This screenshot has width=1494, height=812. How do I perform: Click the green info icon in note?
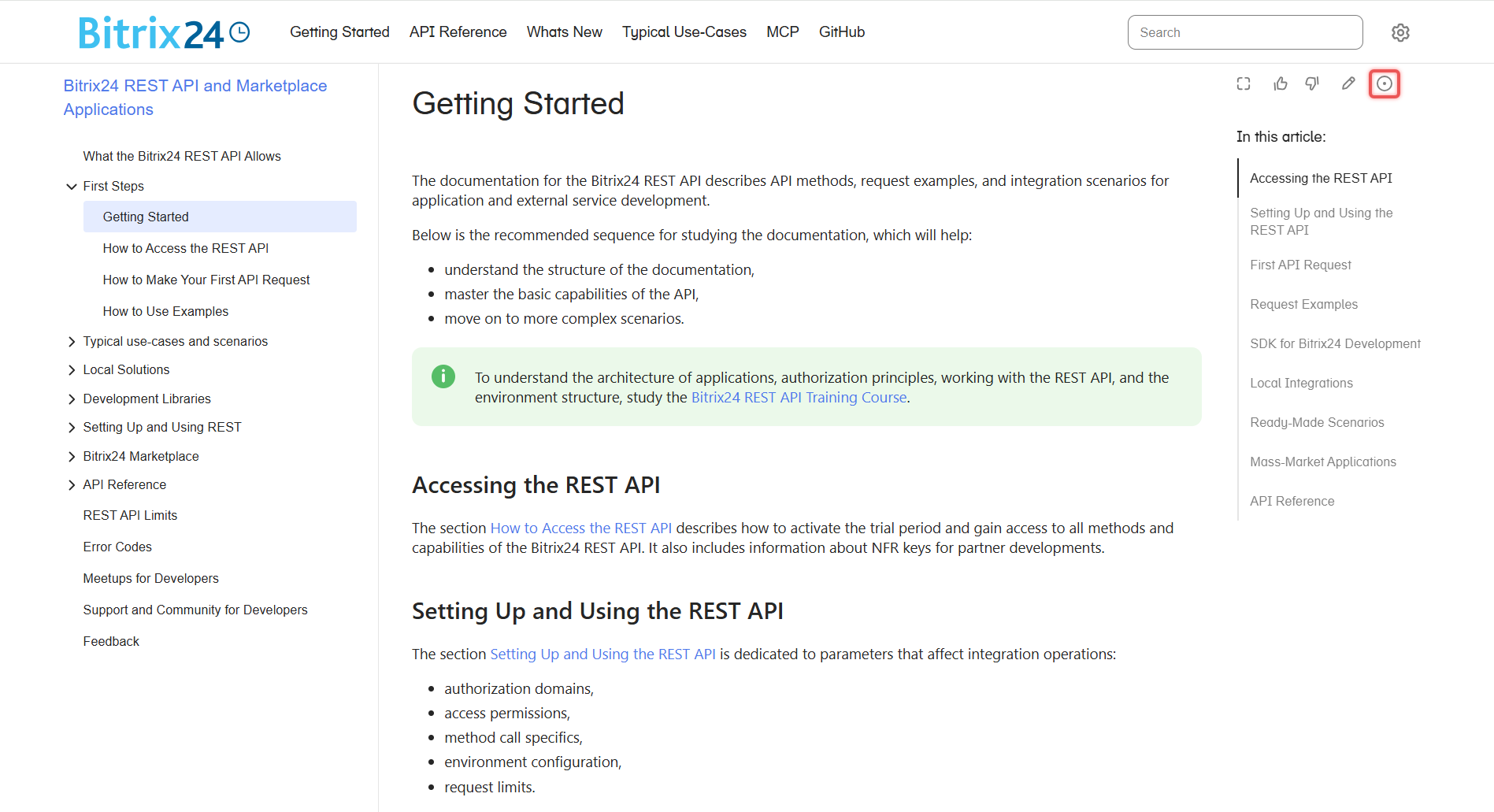(x=443, y=376)
